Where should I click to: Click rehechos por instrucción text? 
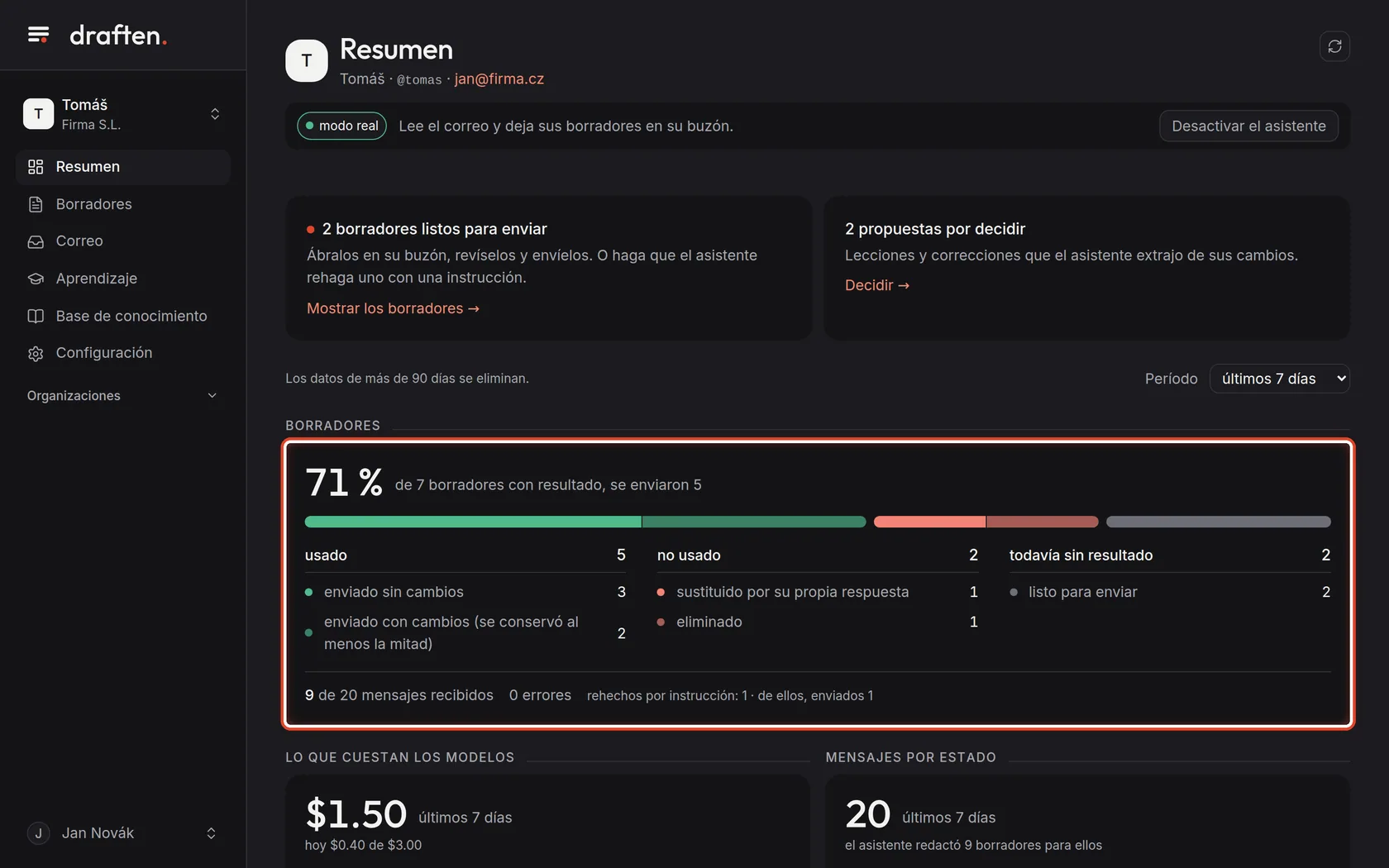pos(730,696)
